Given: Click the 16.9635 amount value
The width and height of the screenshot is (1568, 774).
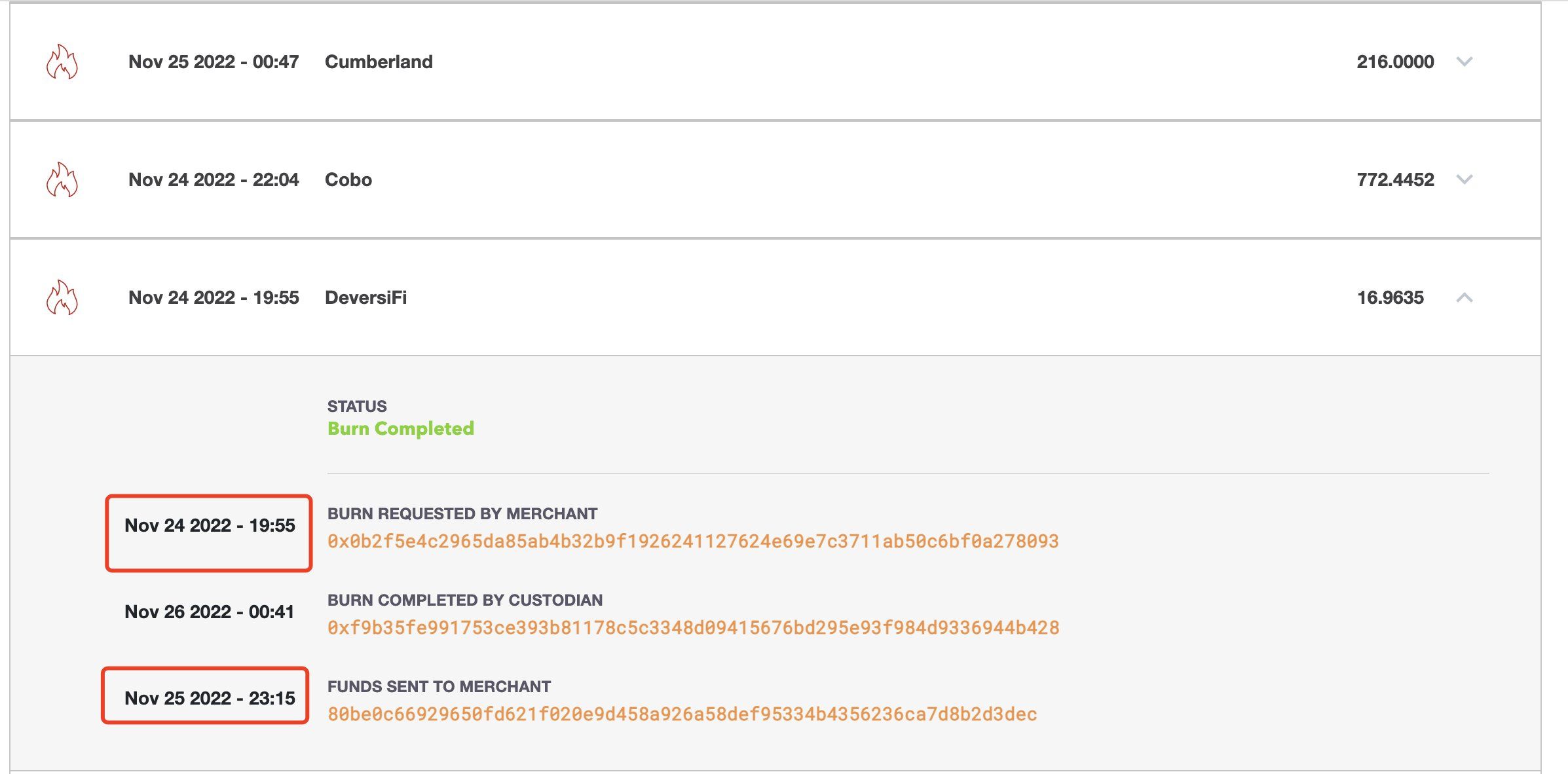Looking at the screenshot, I should pyautogui.click(x=1390, y=297).
